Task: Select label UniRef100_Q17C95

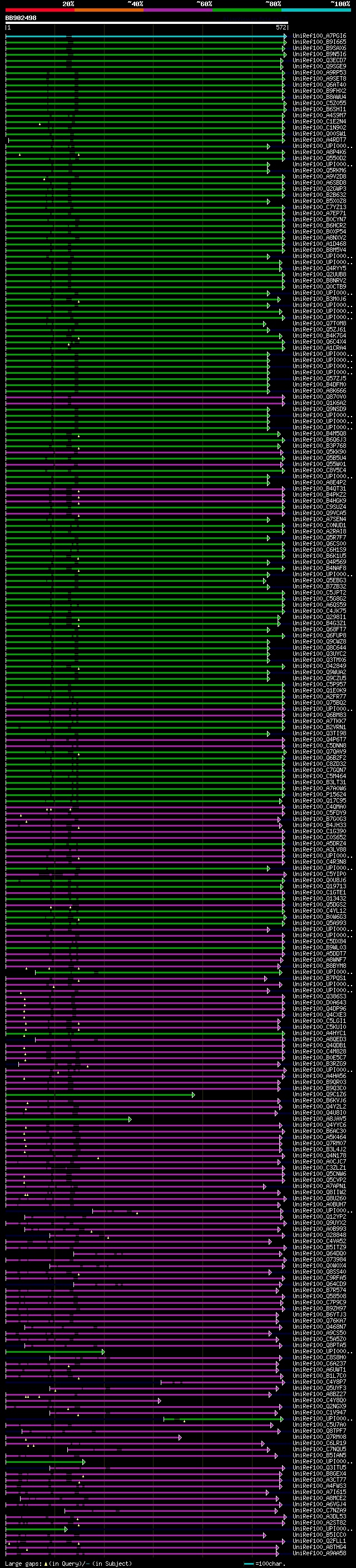Action: (319, 800)
